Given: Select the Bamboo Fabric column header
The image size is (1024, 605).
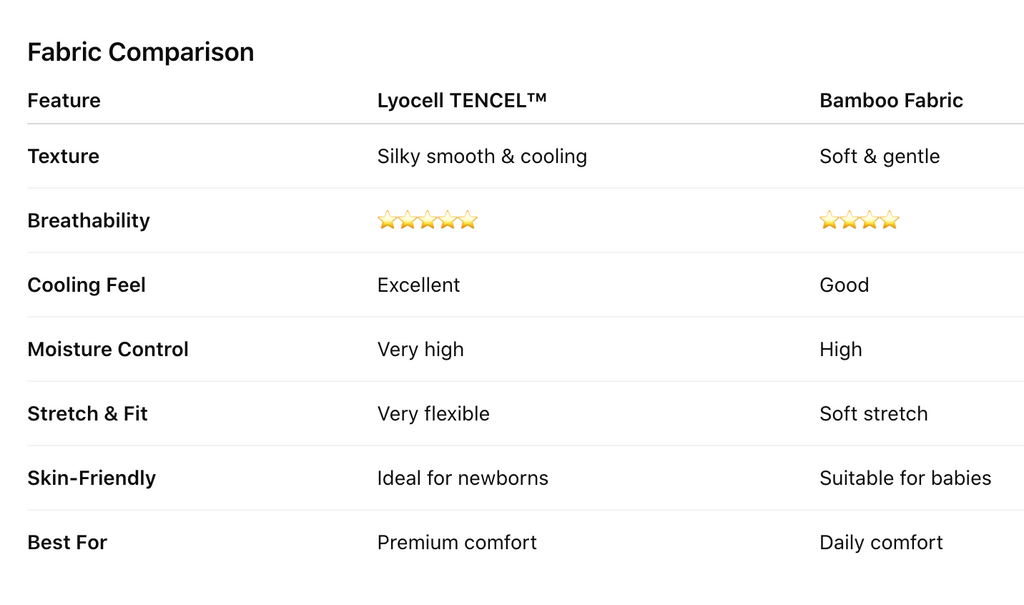Looking at the screenshot, I should 891,100.
